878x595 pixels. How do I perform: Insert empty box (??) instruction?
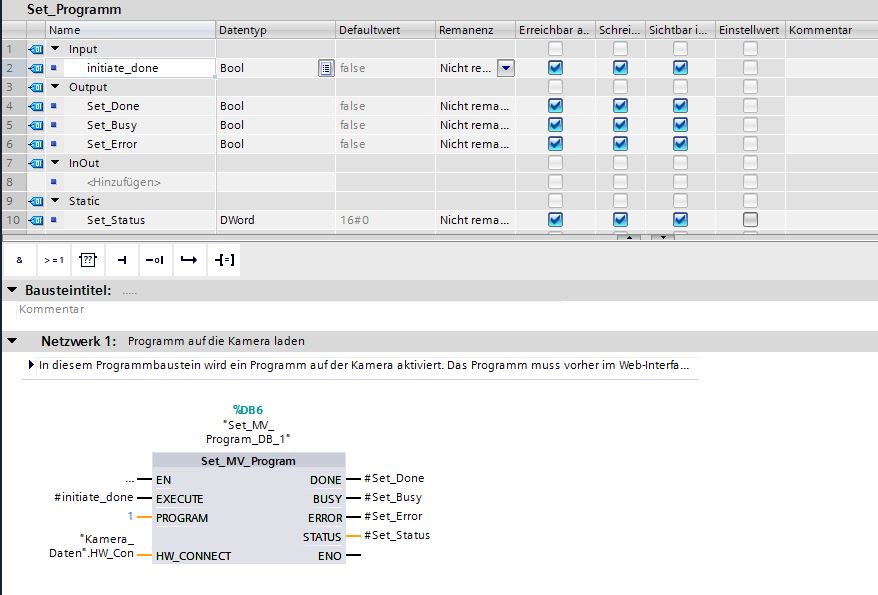[87, 260]
